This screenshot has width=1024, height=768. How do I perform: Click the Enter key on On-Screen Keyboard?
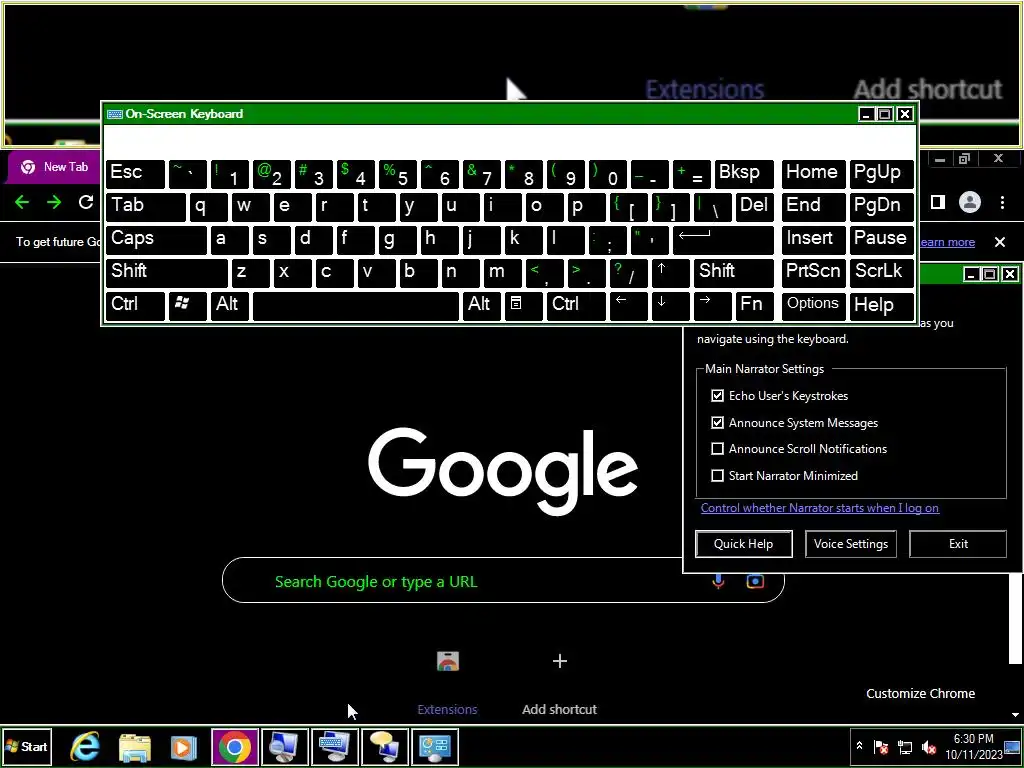click(x=723, y=240)
